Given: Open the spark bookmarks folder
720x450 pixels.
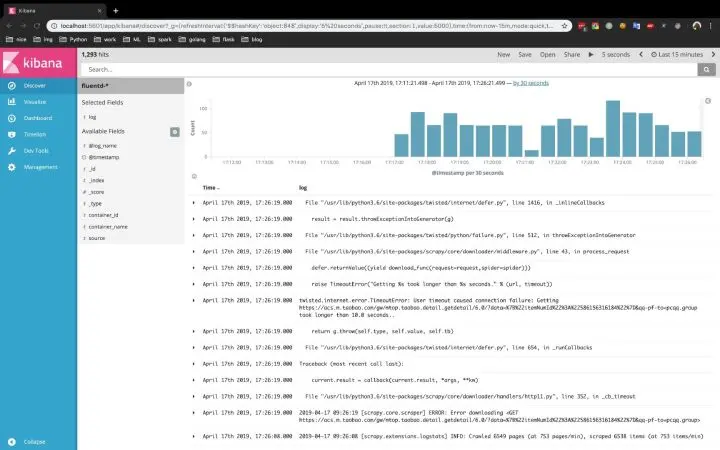Looking at the screenshot, I should click(x=160, y=39).
